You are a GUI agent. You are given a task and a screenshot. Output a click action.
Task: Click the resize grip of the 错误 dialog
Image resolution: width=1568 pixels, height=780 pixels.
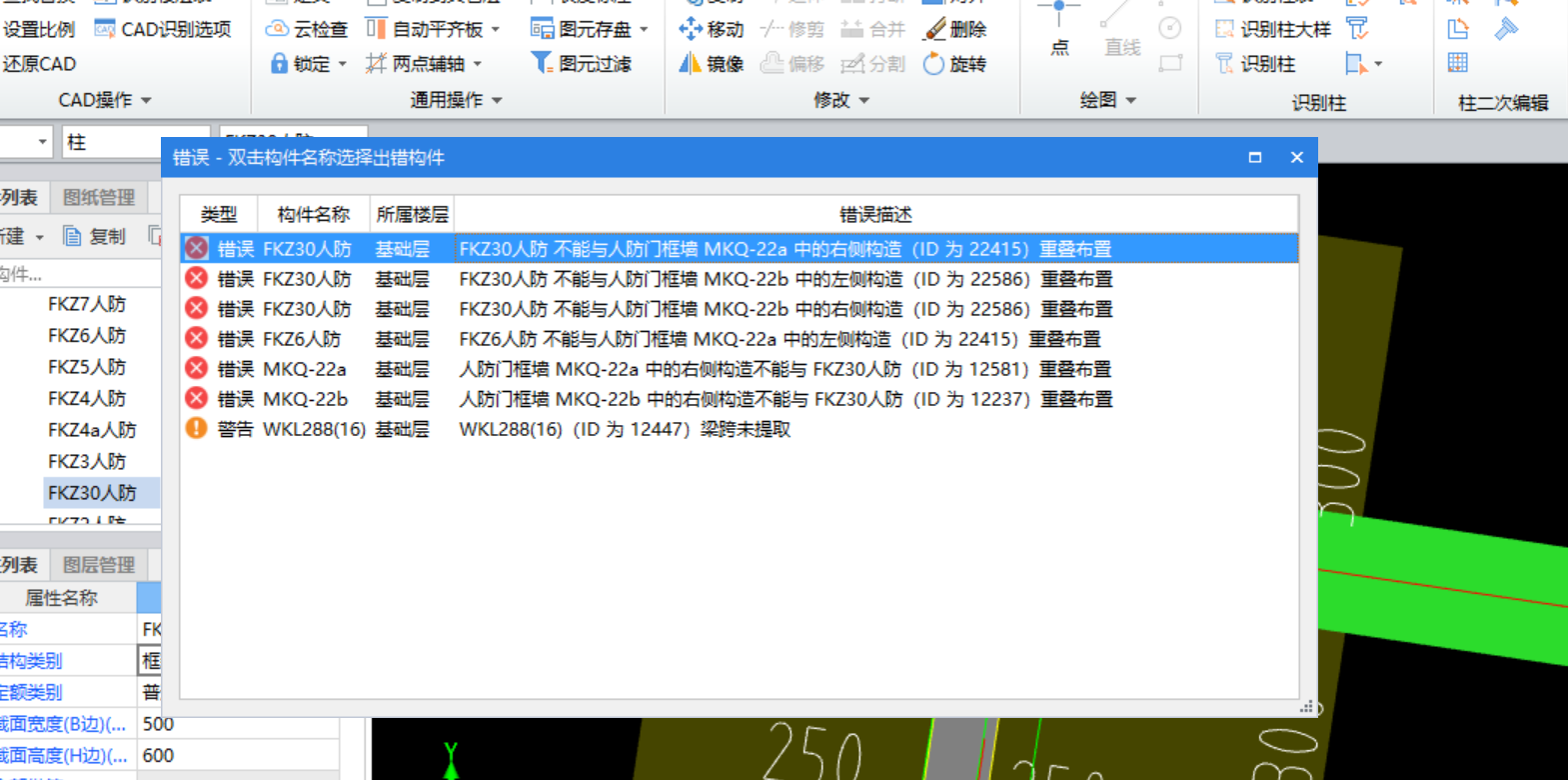coord(1306,706)
